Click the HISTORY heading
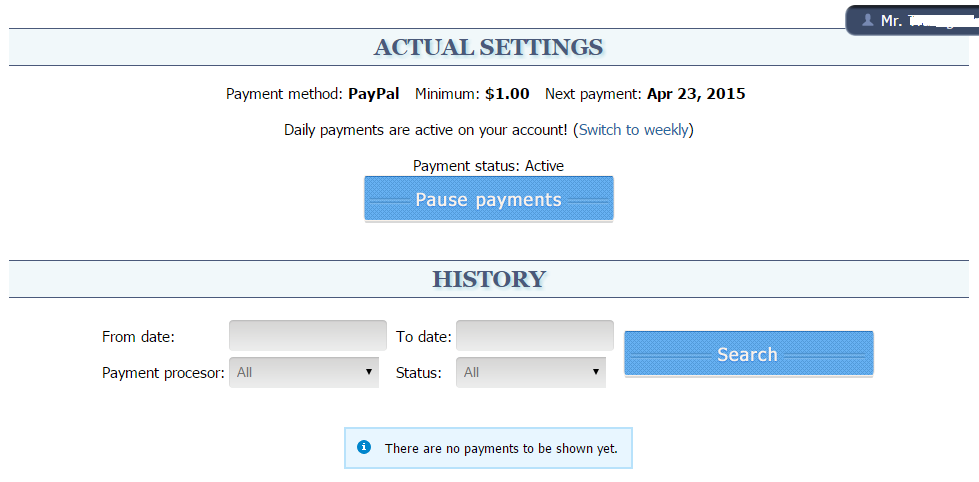This screenshot has height=482, width=979. [489, 279]
